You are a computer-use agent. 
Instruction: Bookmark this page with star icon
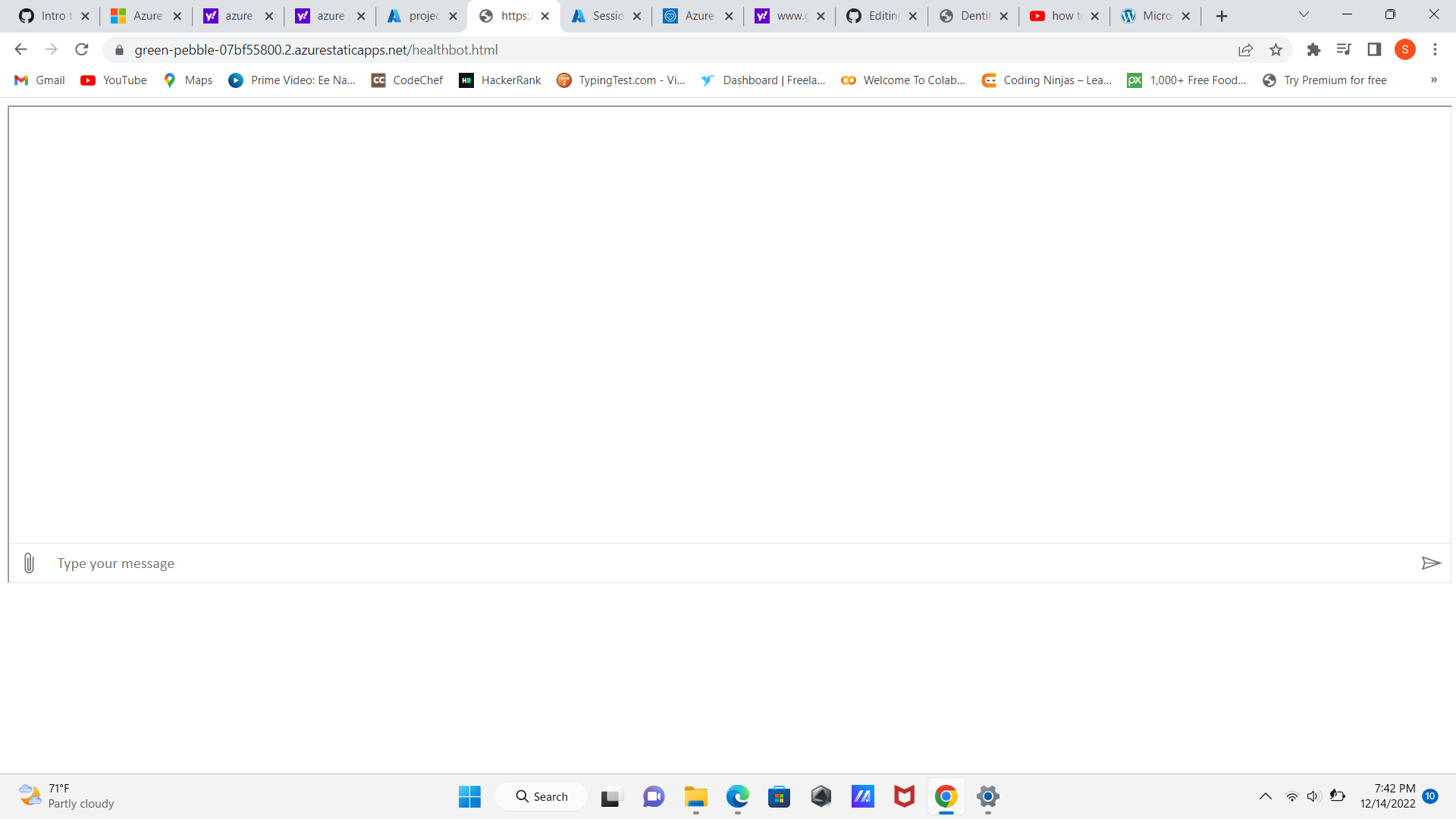click(x=1276, y=50)
